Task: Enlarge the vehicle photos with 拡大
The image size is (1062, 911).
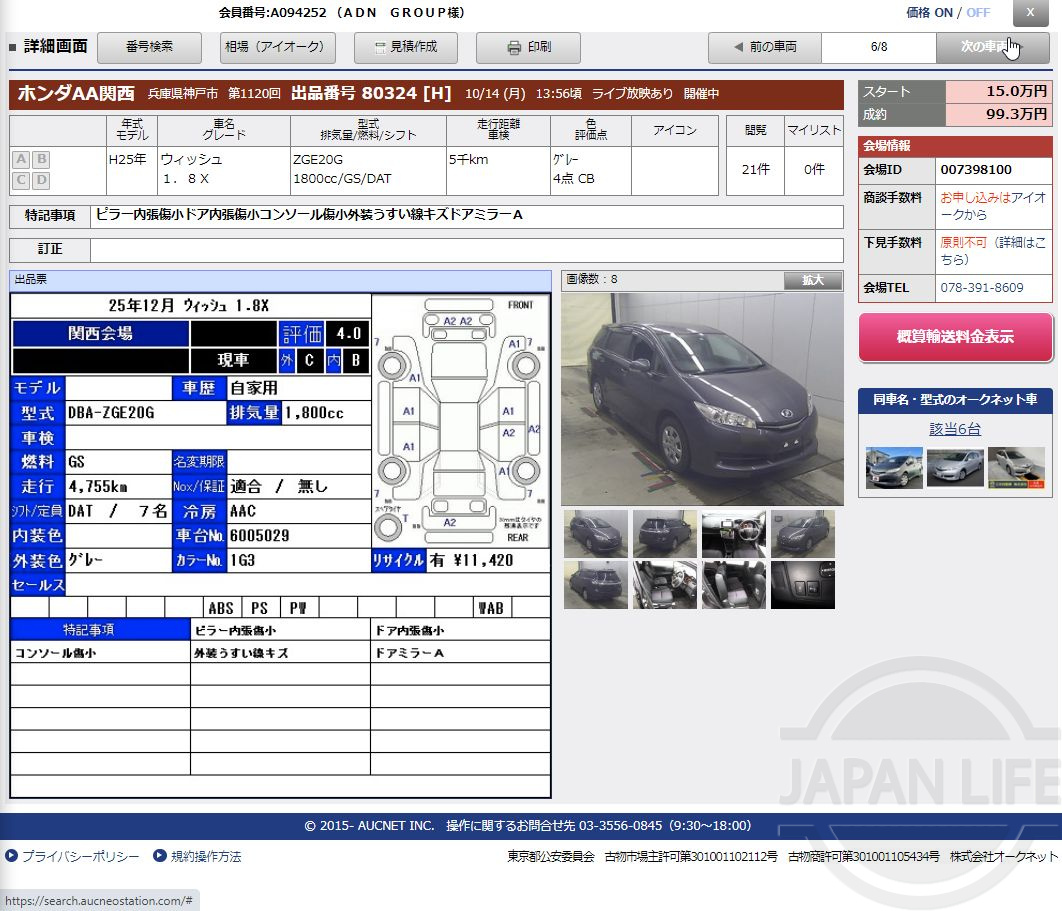Action: click(x=812, y=279)
